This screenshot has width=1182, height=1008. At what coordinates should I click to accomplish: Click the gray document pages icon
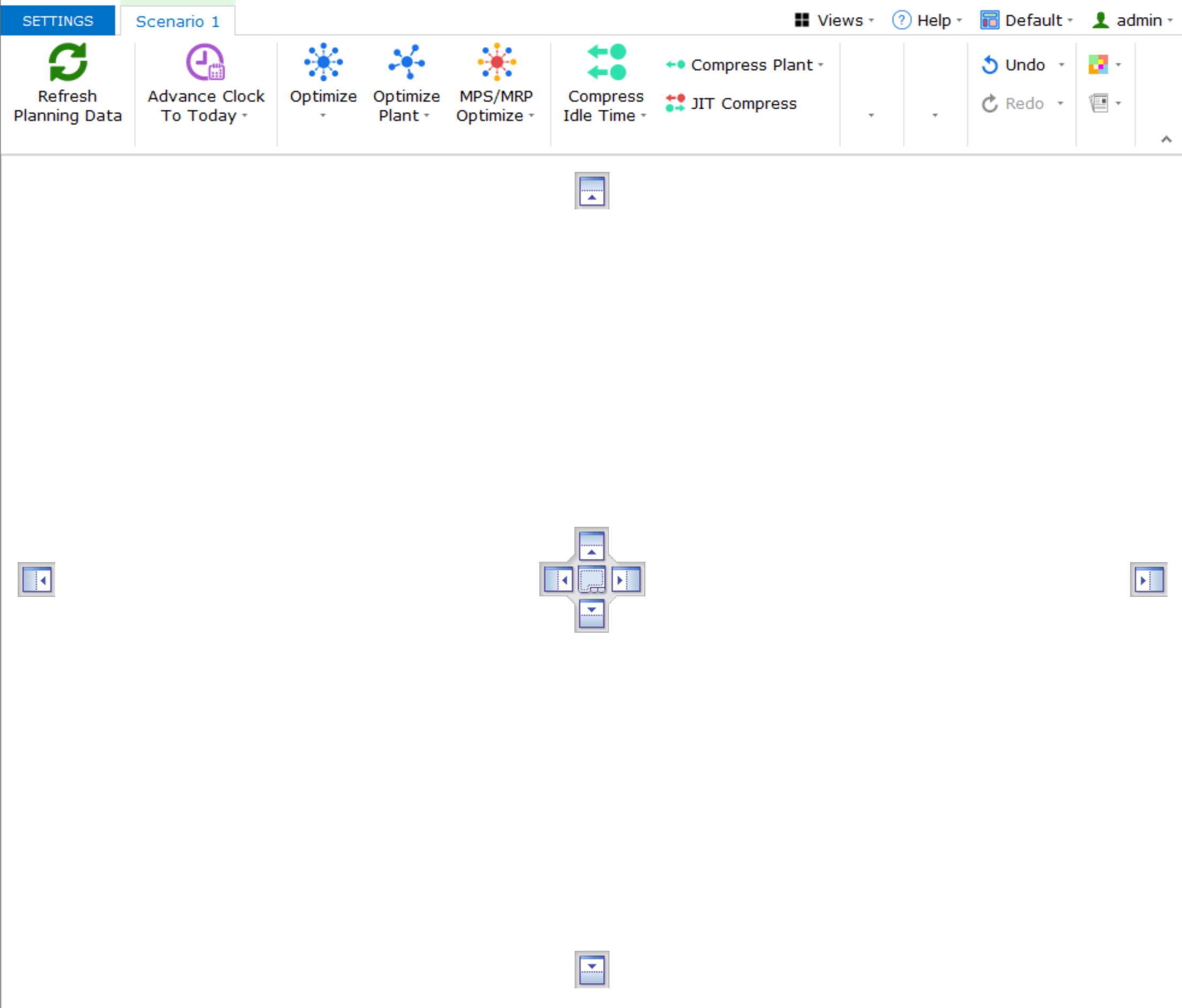click(x=1098, y=103)
